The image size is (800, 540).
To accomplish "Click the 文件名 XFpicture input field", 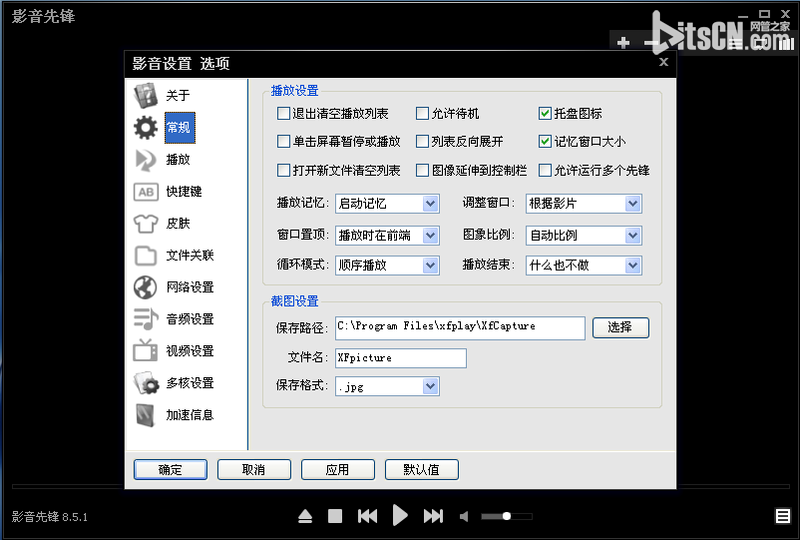I will point(401,358).
